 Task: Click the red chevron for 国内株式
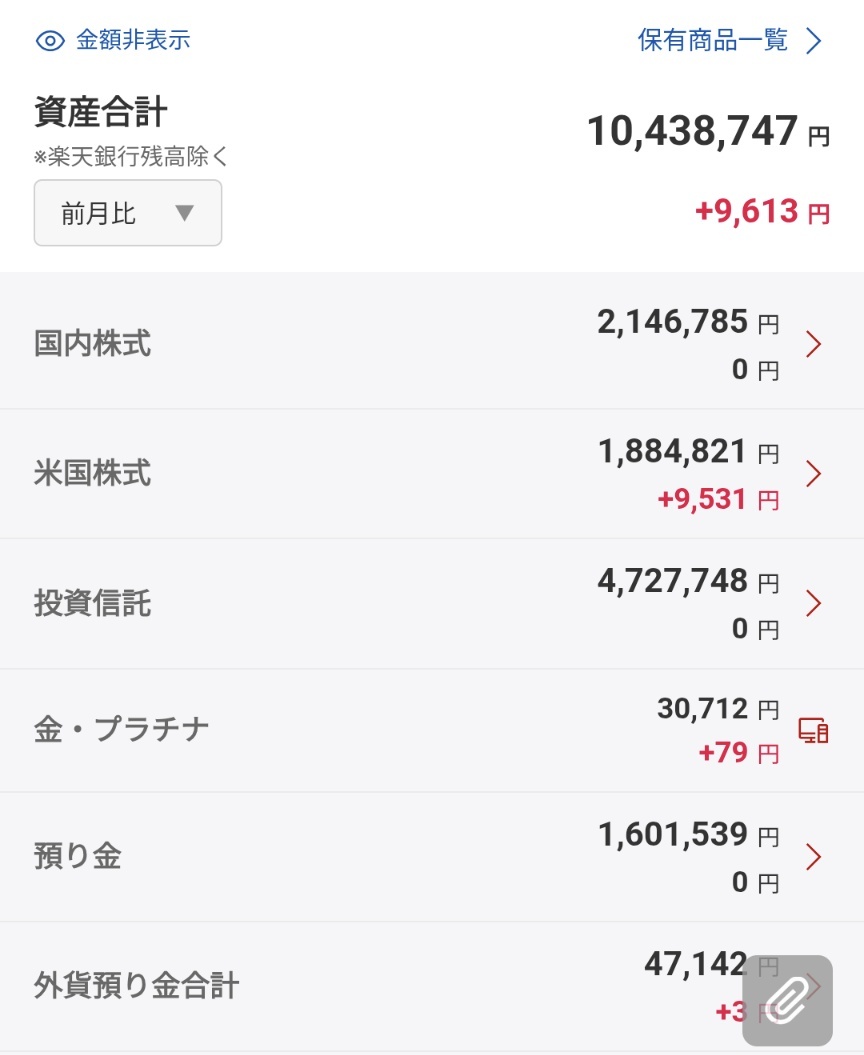814,344
